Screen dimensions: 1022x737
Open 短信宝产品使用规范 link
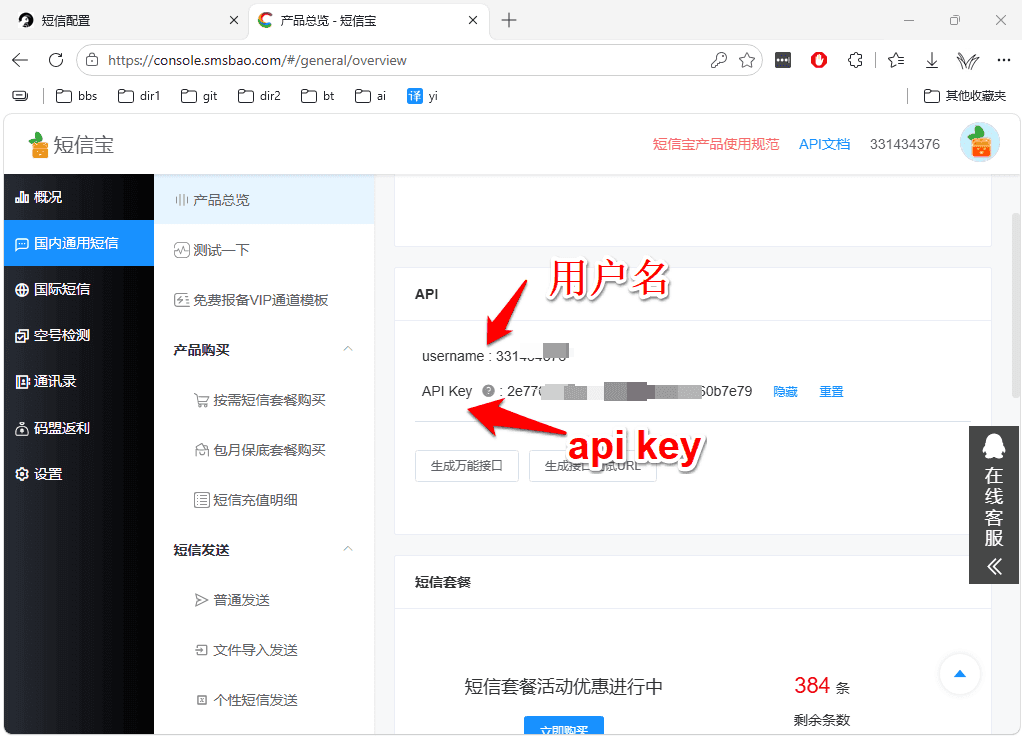pyautogui.click(x=716, y=144)
